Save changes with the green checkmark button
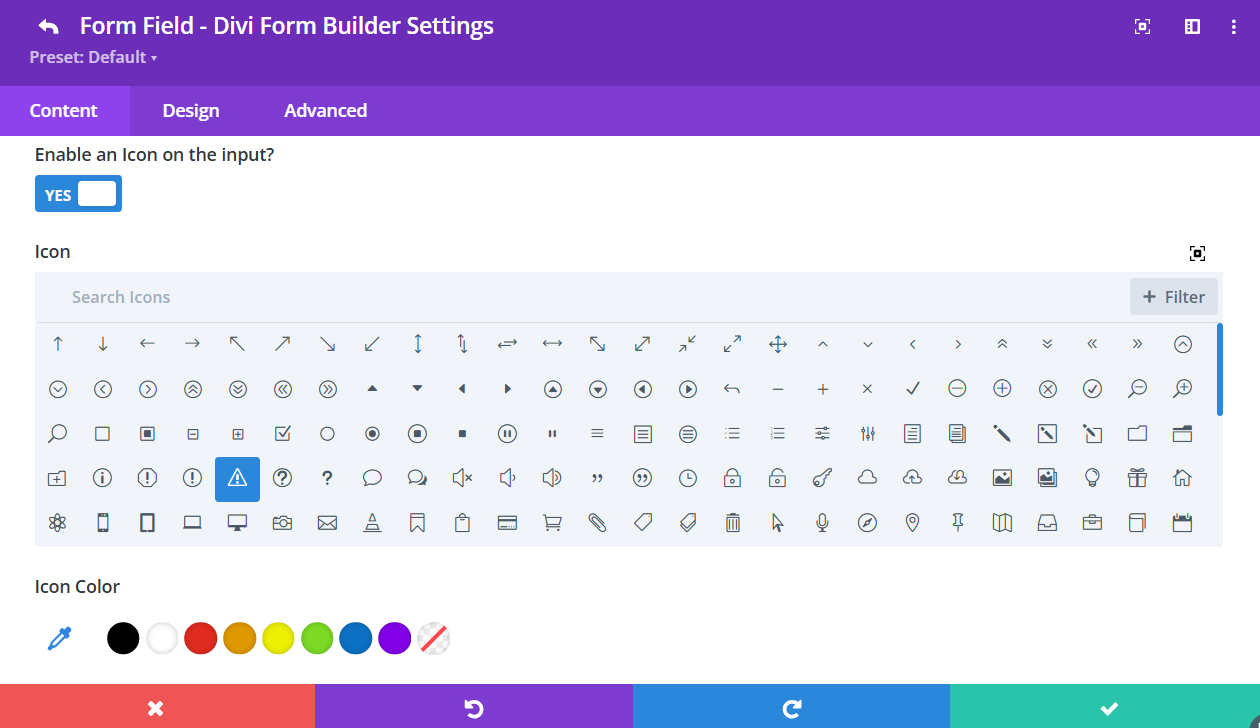The height and width of the screenshot is (728, 1260). click(x=1109, y=707)
